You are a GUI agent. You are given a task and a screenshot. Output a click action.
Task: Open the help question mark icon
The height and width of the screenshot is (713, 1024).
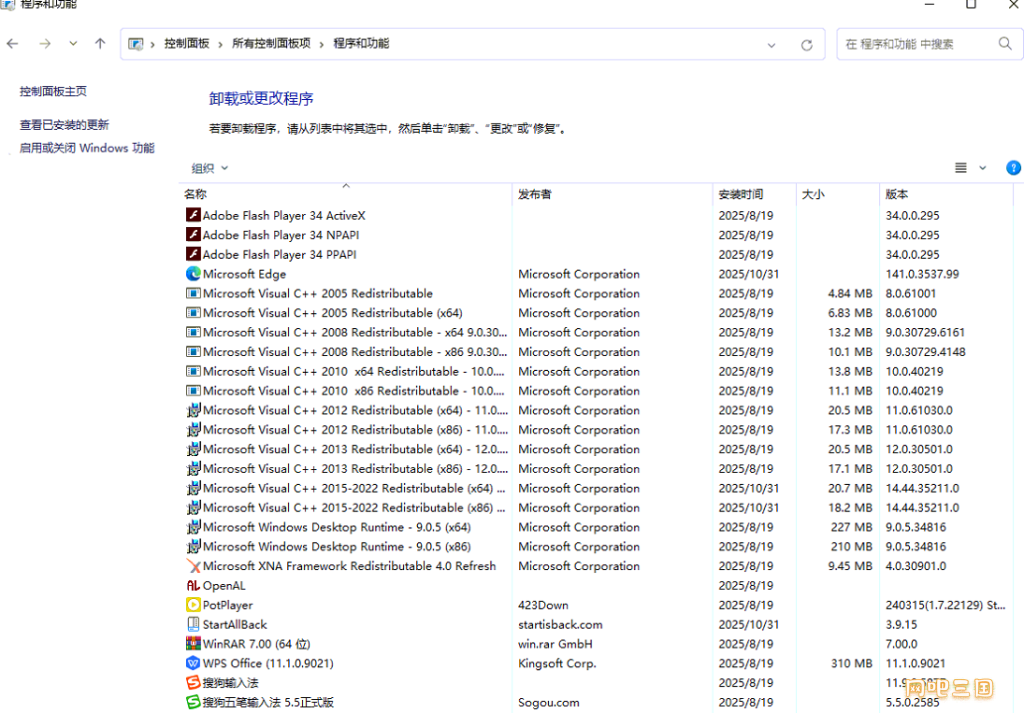tap(1013, 168)
